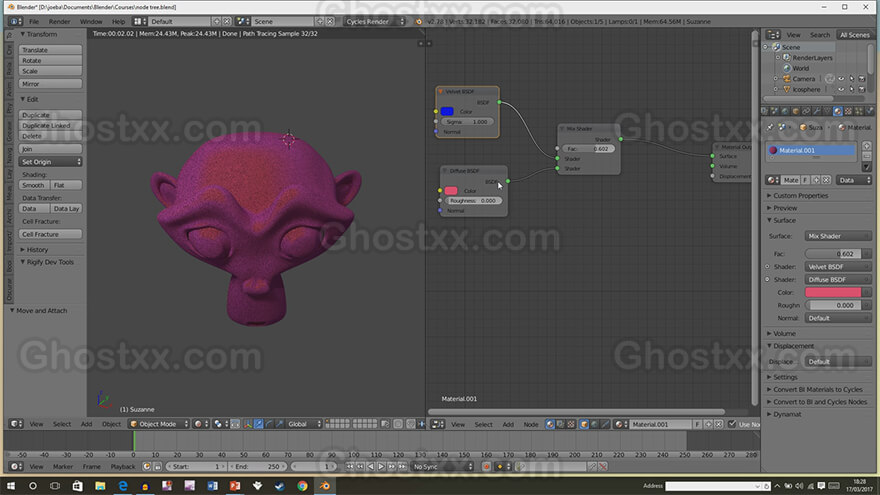Open the Particles properties tab
Viewport: 880px width, 495px height.
tap(859, 111)
